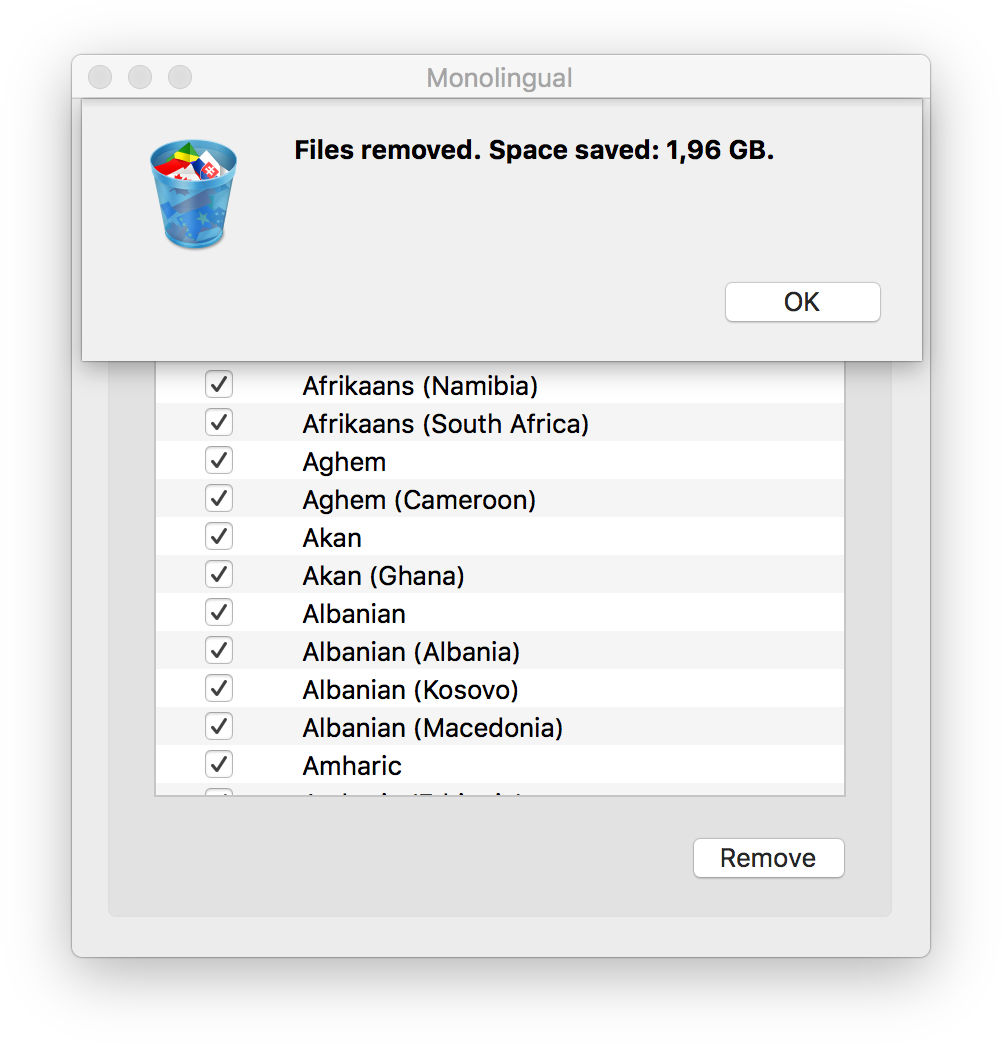Toggle the Akan language checkbox
Viewport: 1002px width, 1044px height.
click(218, 536)
